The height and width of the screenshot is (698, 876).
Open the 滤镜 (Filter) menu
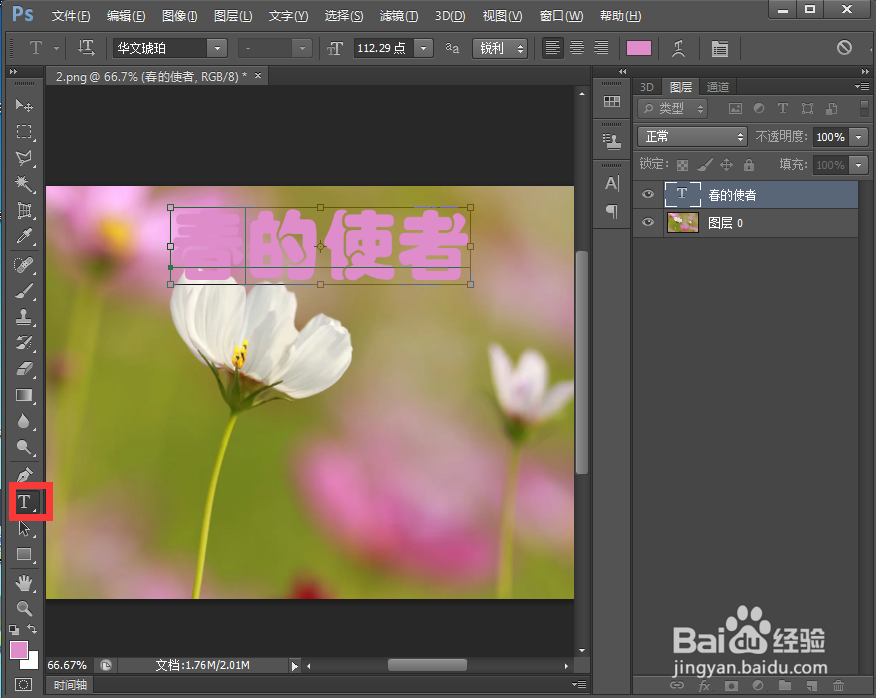pos(396,15)
